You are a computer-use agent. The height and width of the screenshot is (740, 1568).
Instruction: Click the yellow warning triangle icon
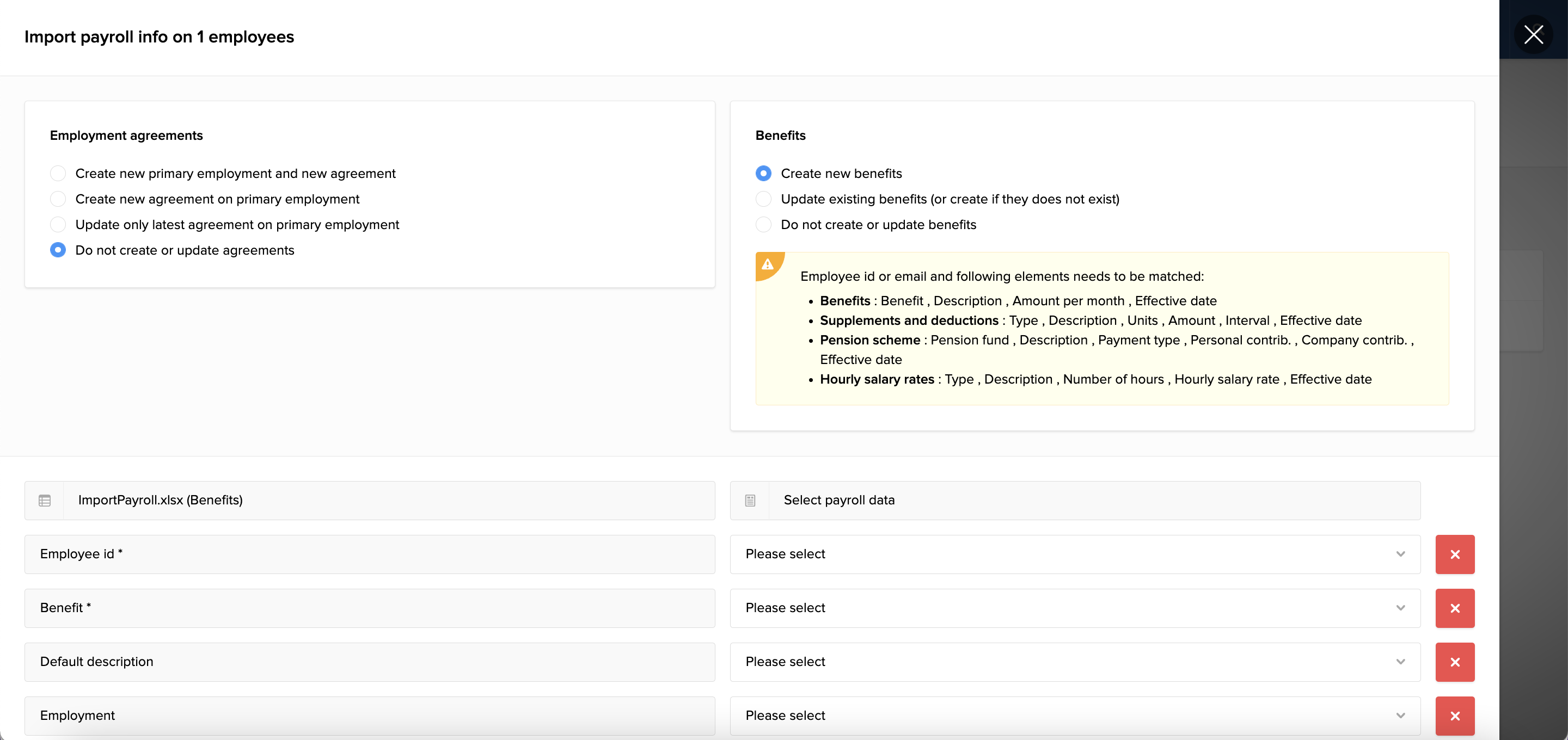pos(767,264)
